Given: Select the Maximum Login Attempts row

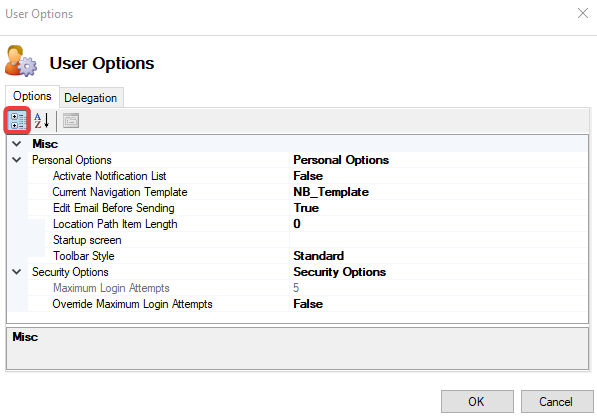Looking at the screenshot, I should (x=308, y=288).
